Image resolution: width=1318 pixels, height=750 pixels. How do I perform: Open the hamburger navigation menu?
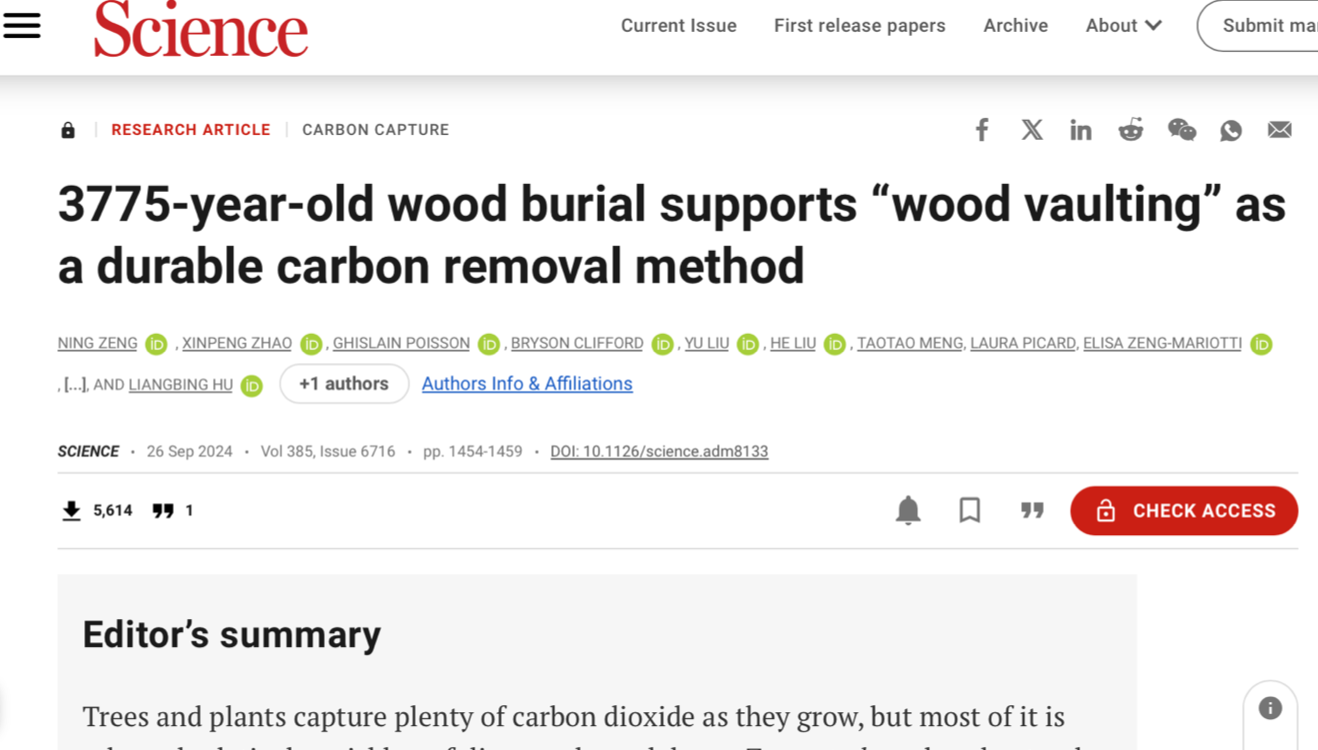point(22,26)
